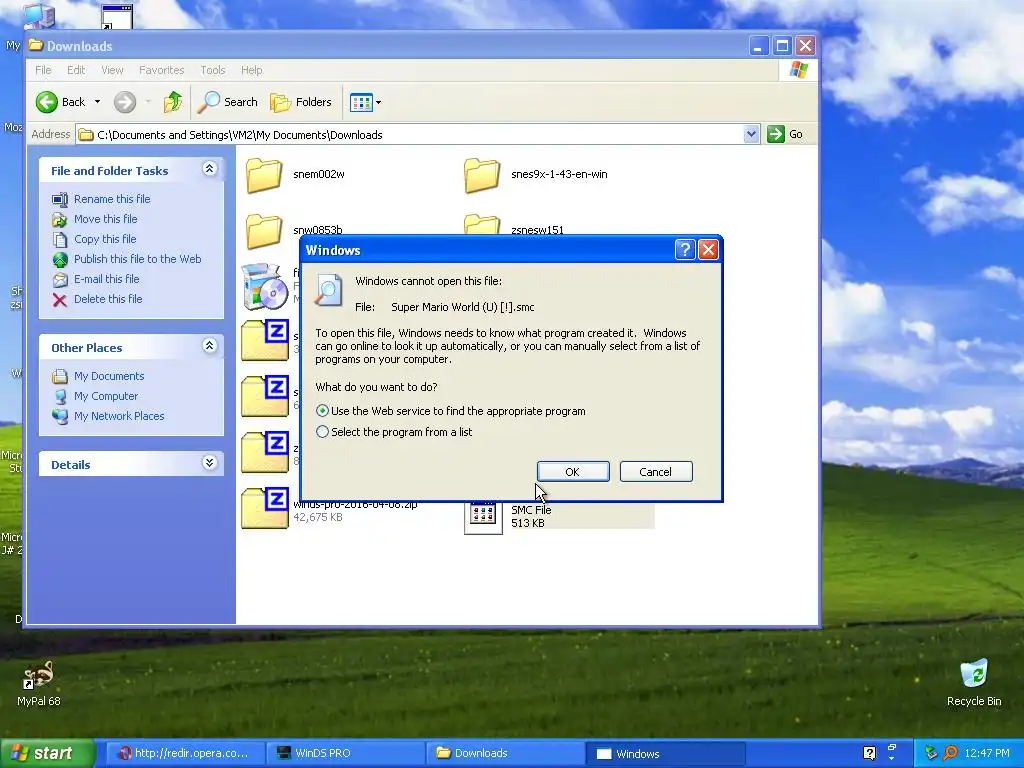The image size is (1024, 768).
Task: Open the Back history dropdown arrow
Action: [97, 102]
